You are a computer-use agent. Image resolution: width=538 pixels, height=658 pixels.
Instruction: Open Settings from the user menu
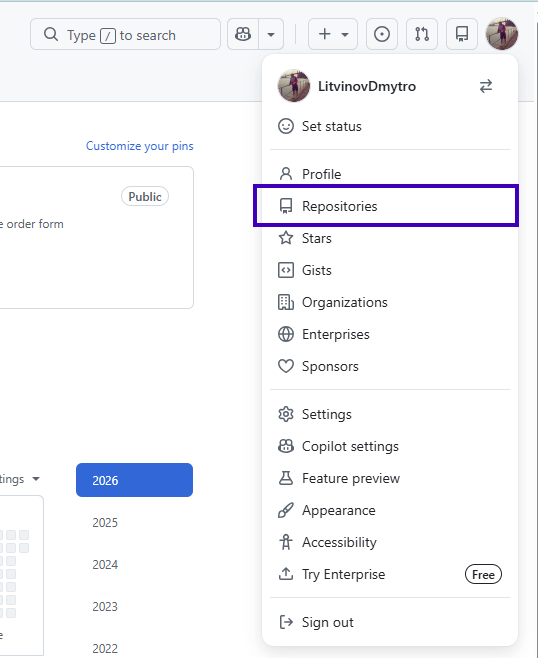pos(390,415)
